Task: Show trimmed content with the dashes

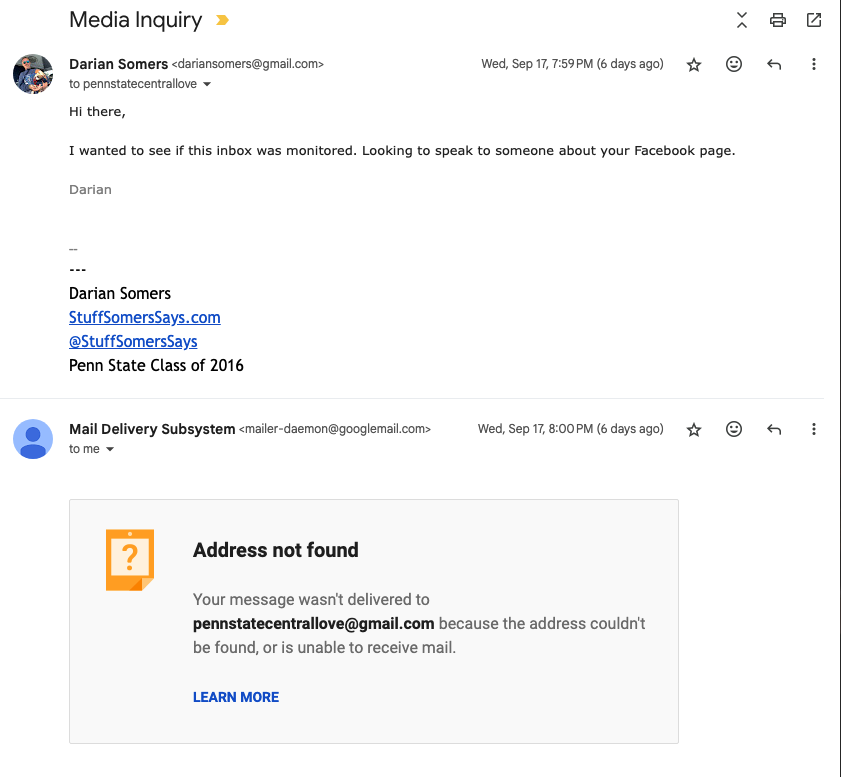Action: point(73,248)
